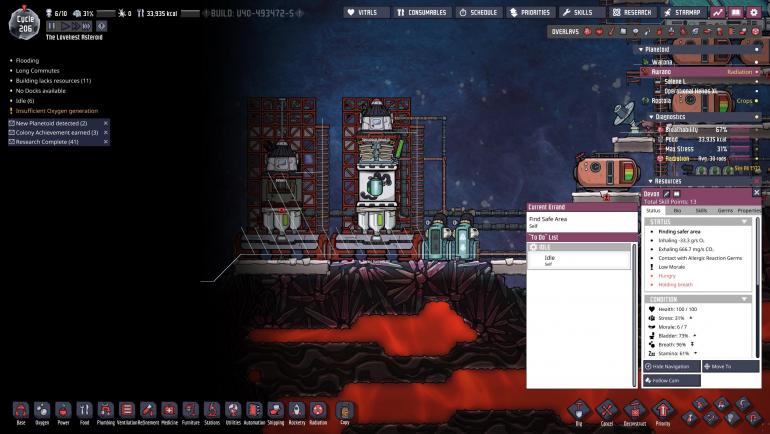The width and height of the screenshot is (770, 434).
Task: Dismiss Research Complete notification
Action: [106, 142]
